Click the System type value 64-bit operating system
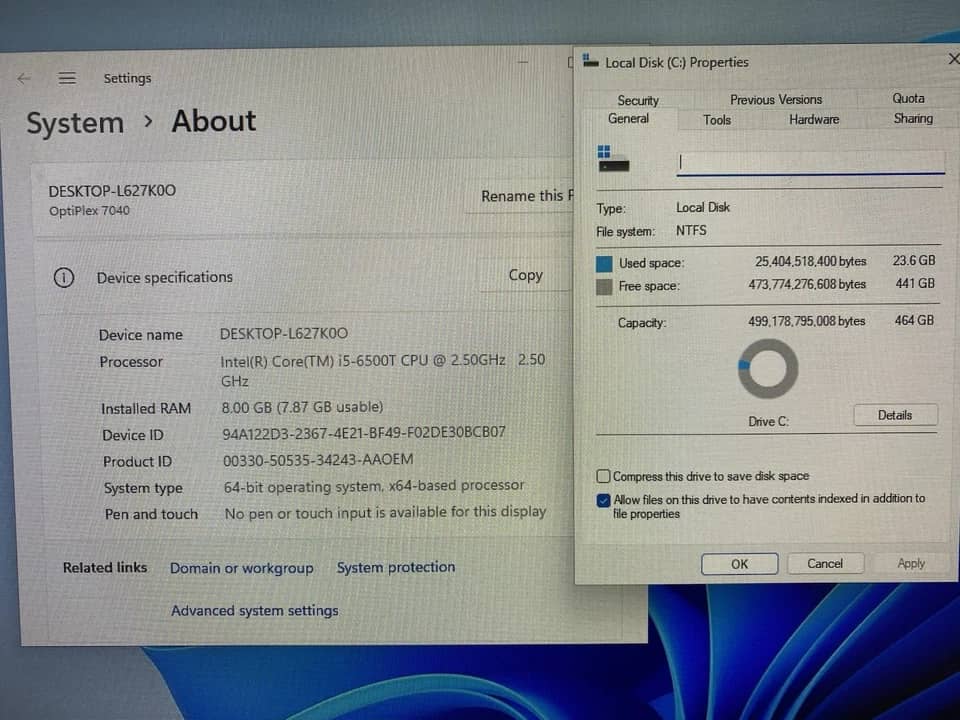This screenshot has height=720, width=960. click(x=373, y=486)
